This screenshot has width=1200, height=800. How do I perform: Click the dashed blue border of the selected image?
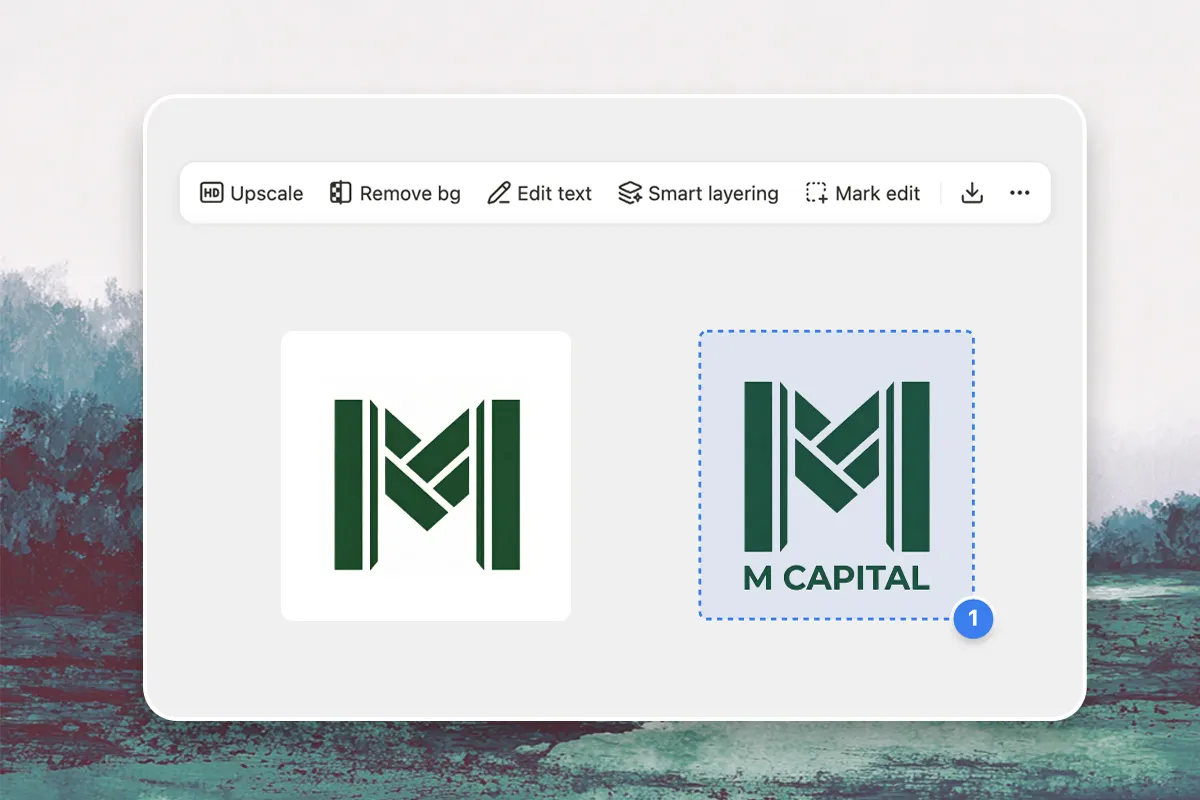[x=836, y=331]
